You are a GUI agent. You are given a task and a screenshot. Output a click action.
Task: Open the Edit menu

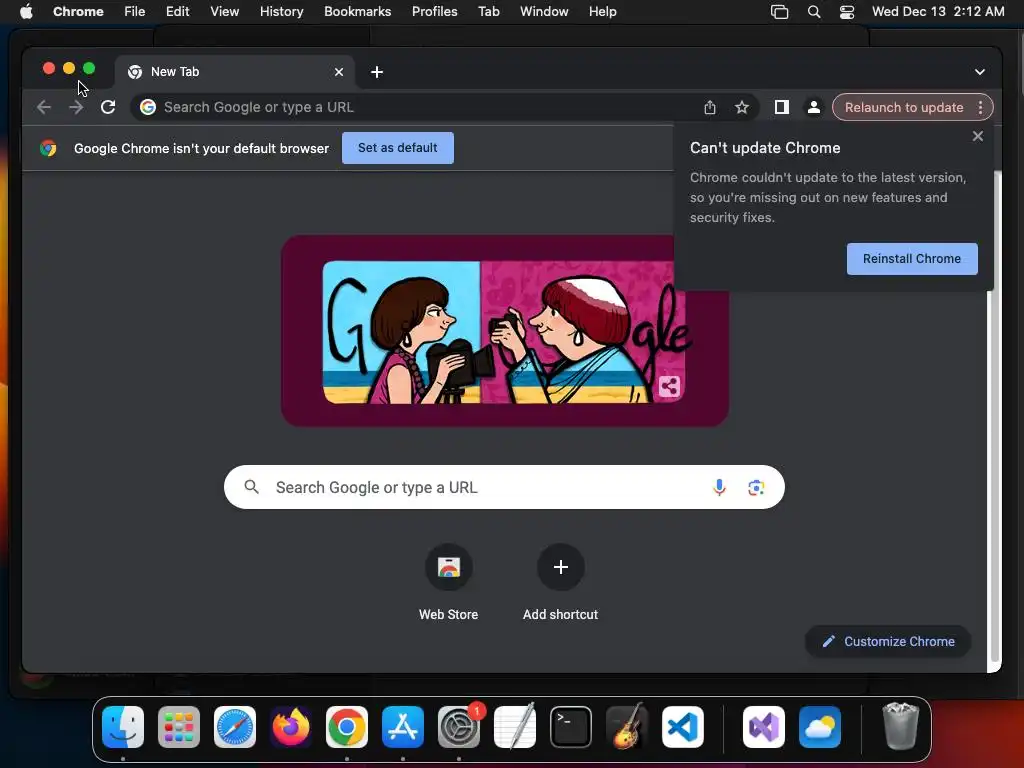point(177,11)
